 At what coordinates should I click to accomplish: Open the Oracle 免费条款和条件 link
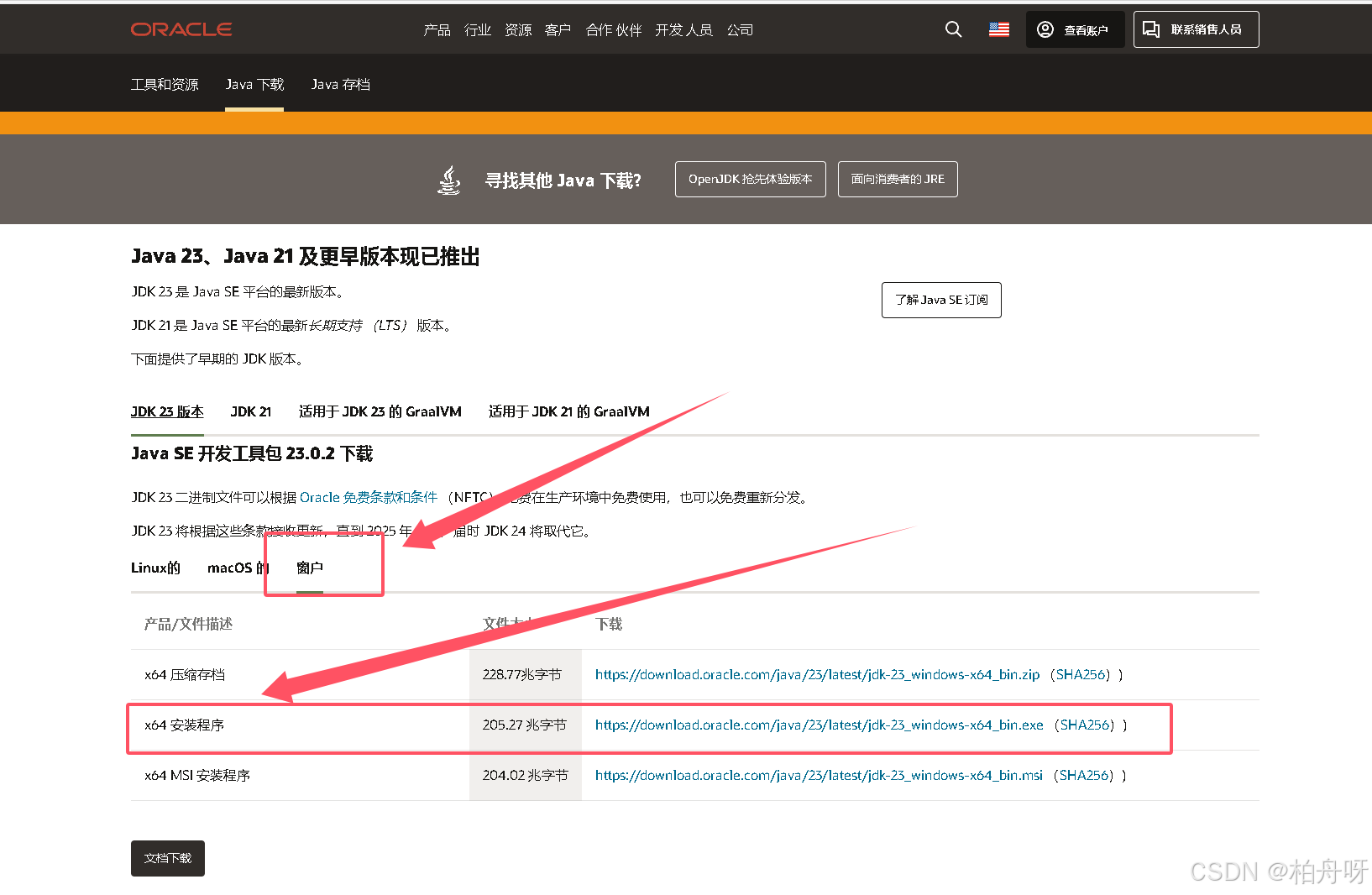[369, 497]
